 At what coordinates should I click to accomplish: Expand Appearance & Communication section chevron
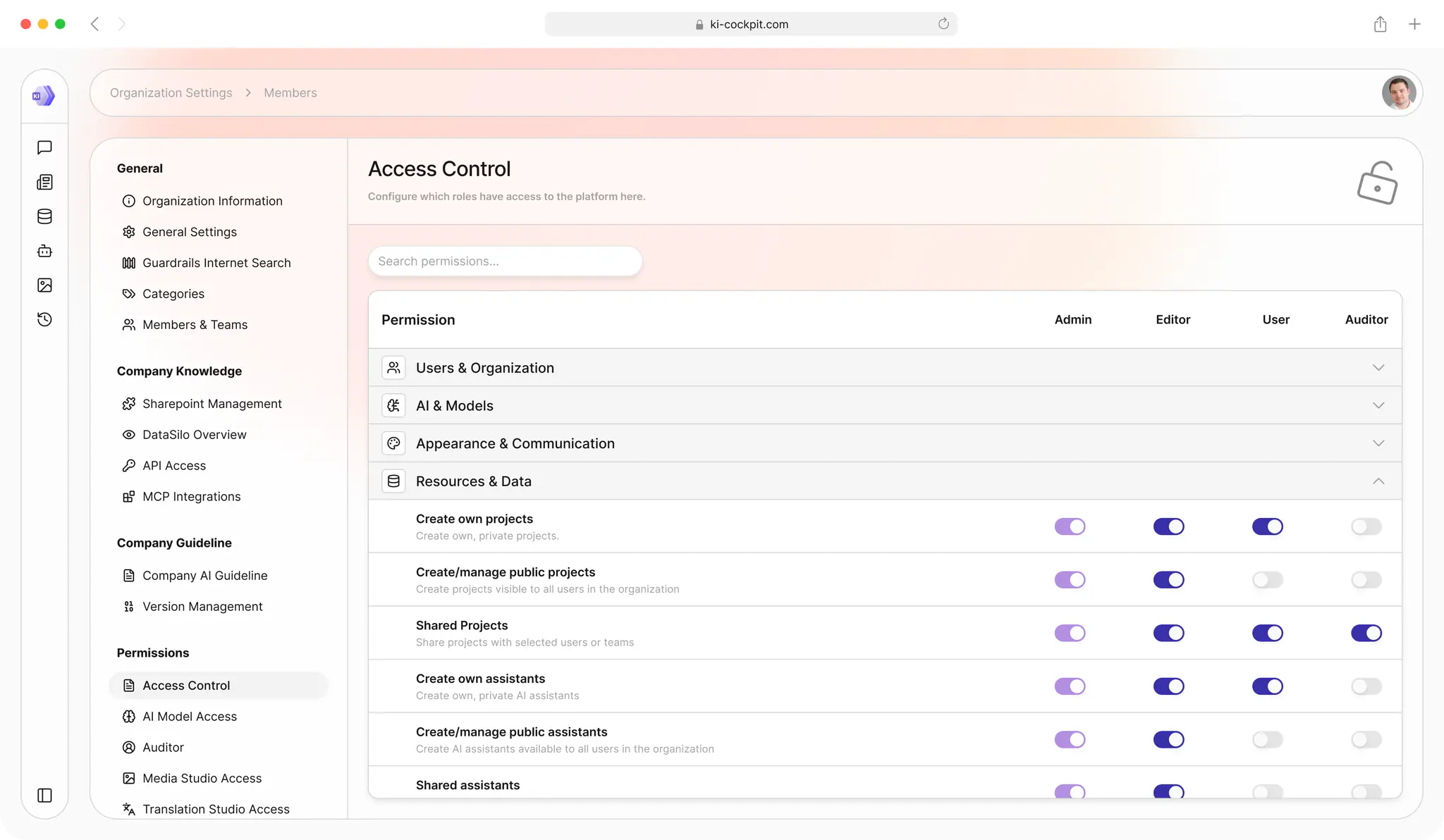1378,443
